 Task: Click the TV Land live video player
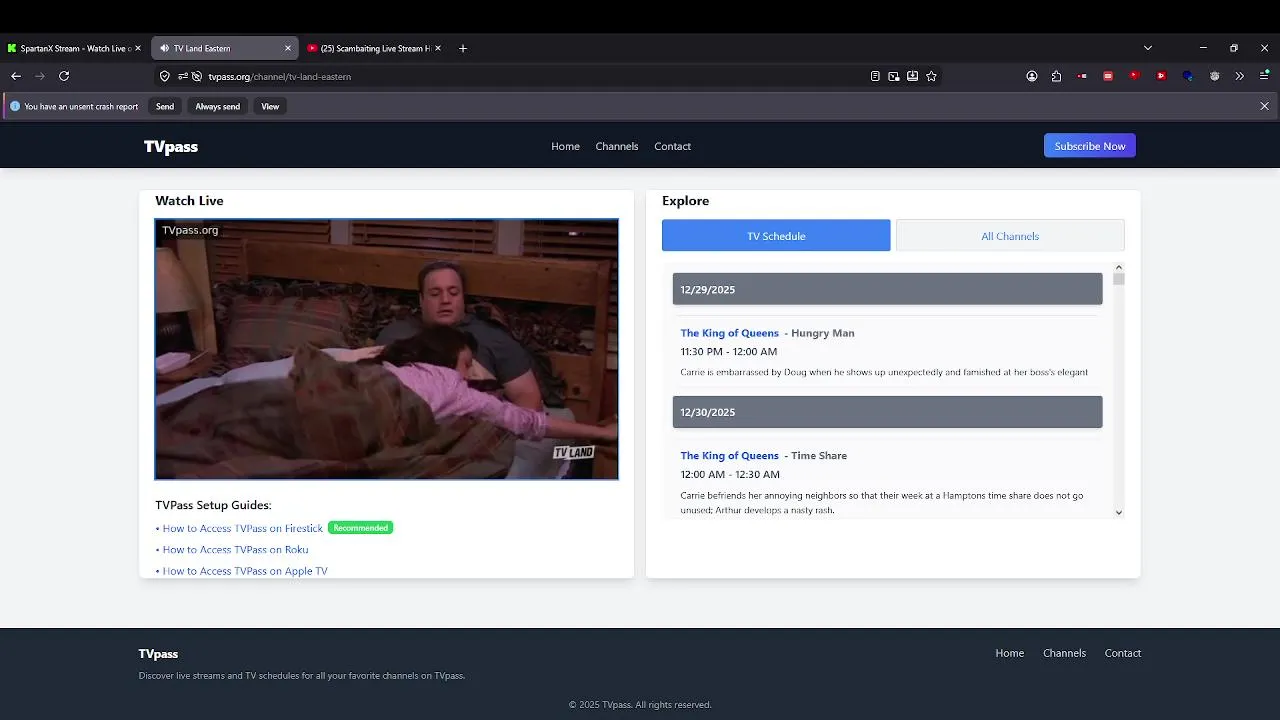[x=386, y=349]
